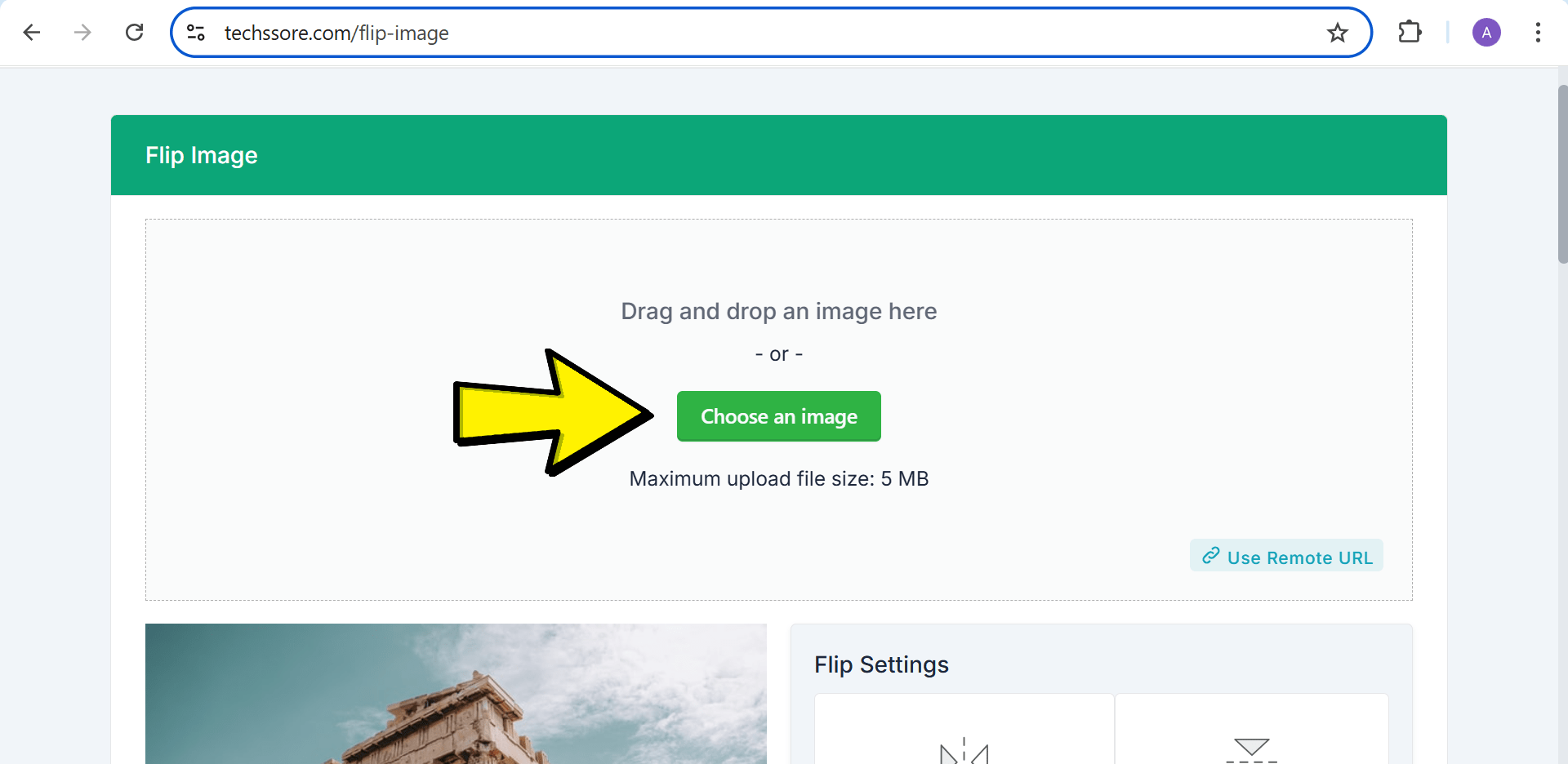Open the Extensions puzzle icon
This screenshot has width=1568, height=764.
tap(1410, 33)
